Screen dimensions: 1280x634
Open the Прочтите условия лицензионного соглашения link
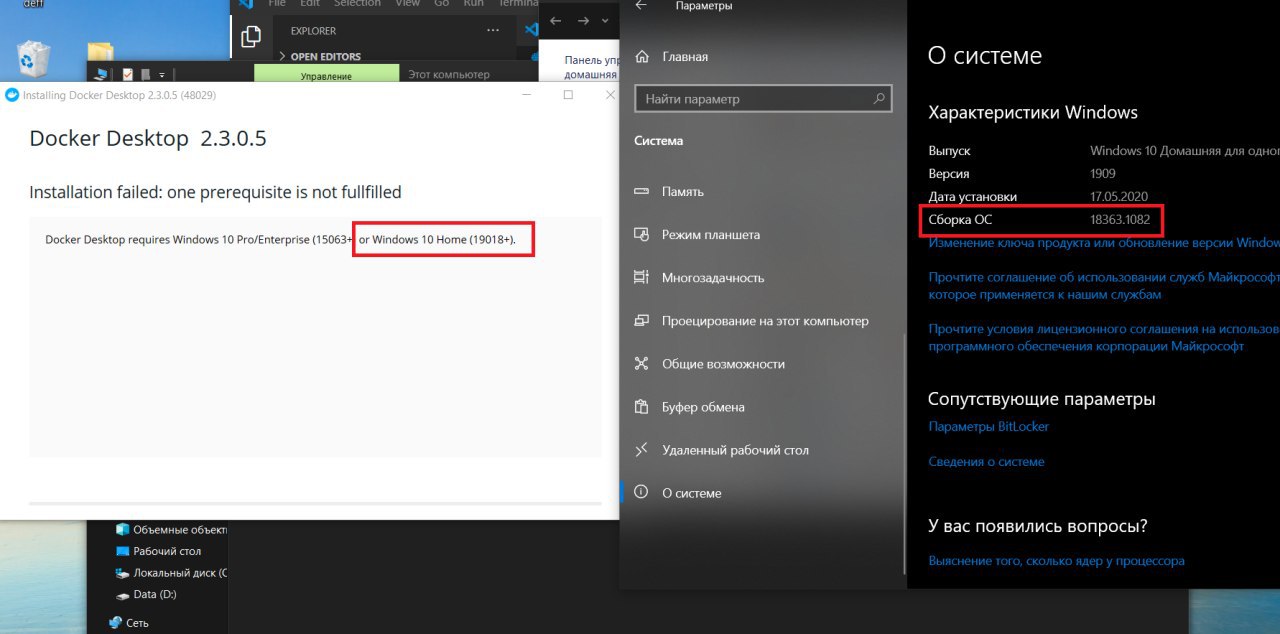pyautogui.click(x=1103, y=337)
